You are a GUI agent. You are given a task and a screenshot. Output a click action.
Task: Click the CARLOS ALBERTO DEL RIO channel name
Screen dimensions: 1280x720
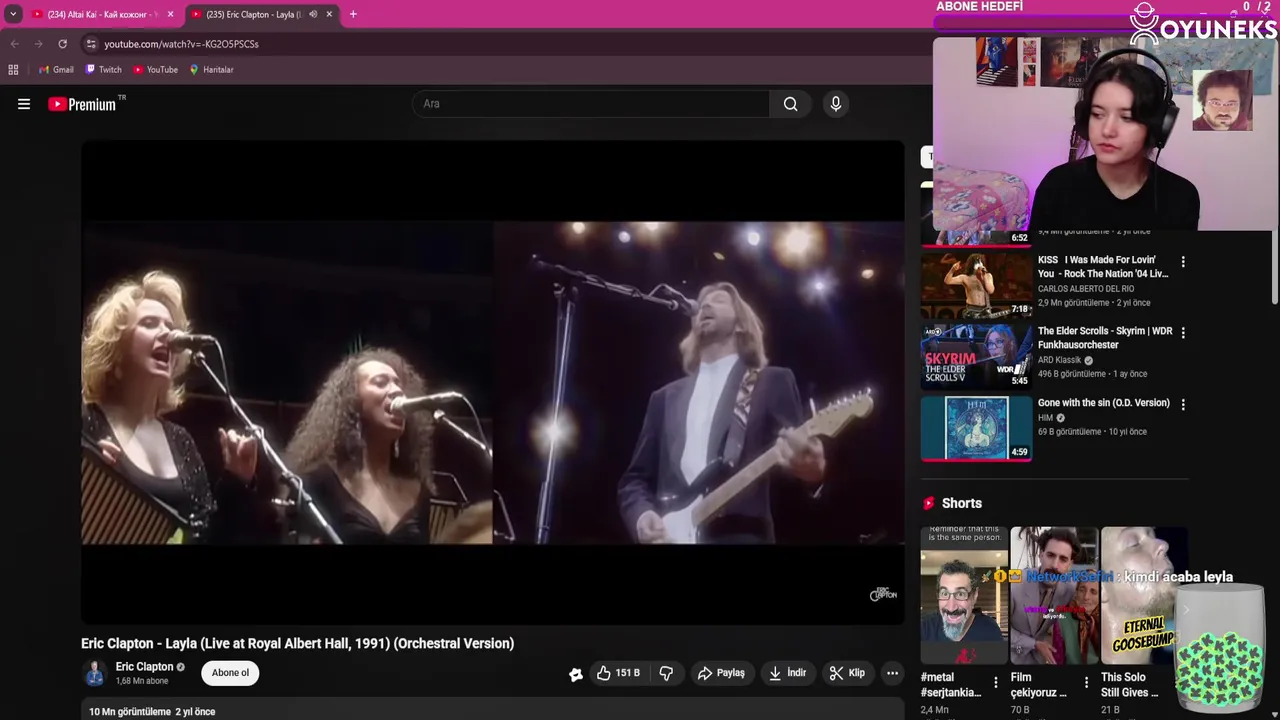tap(1086, 289)
